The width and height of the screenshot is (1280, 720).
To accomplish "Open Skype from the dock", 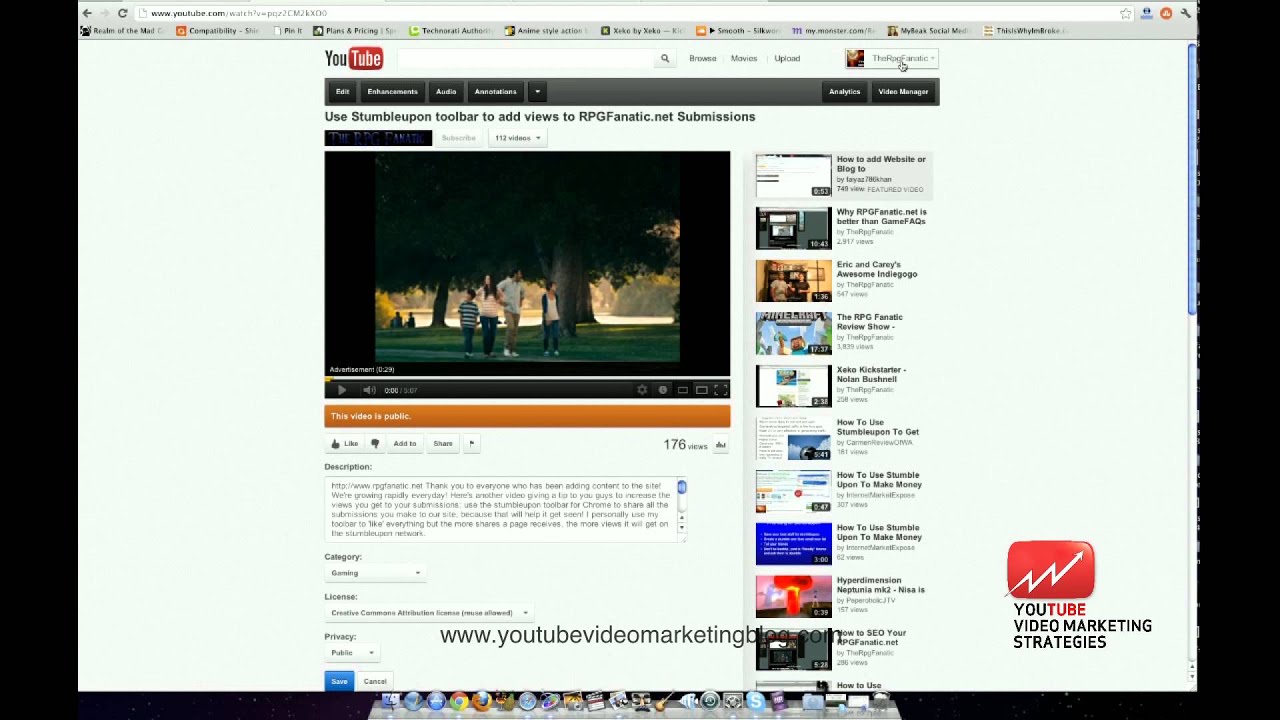I will click(755, 702).
